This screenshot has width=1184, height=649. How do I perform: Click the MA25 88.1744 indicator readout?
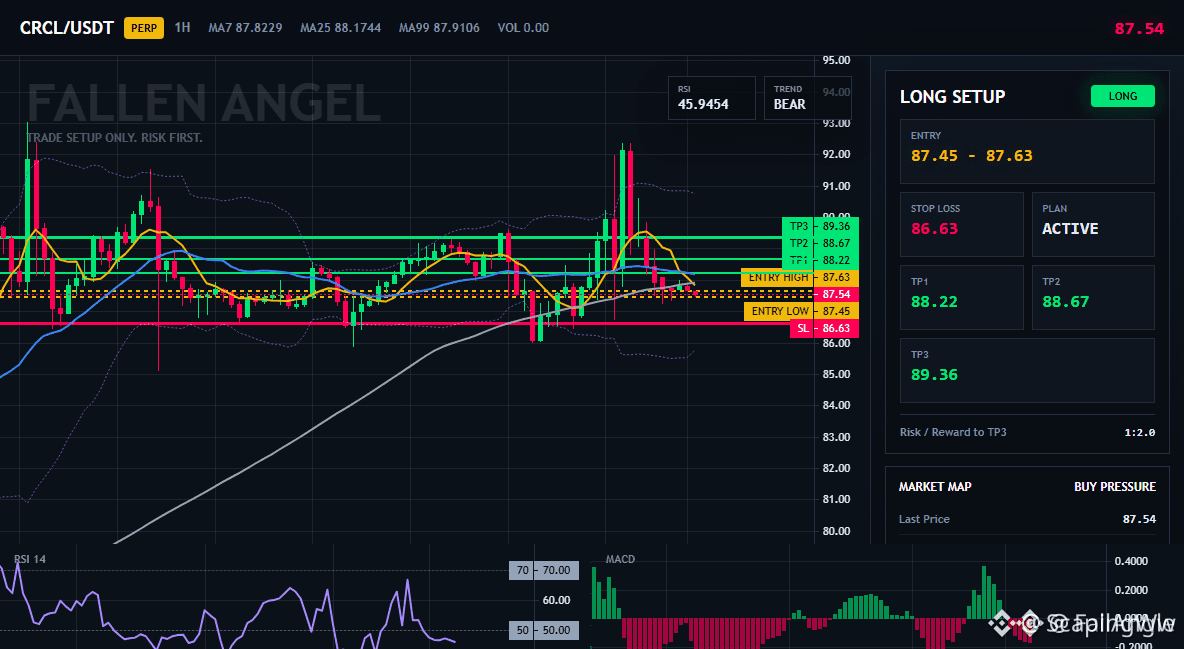tap(341, 27)
